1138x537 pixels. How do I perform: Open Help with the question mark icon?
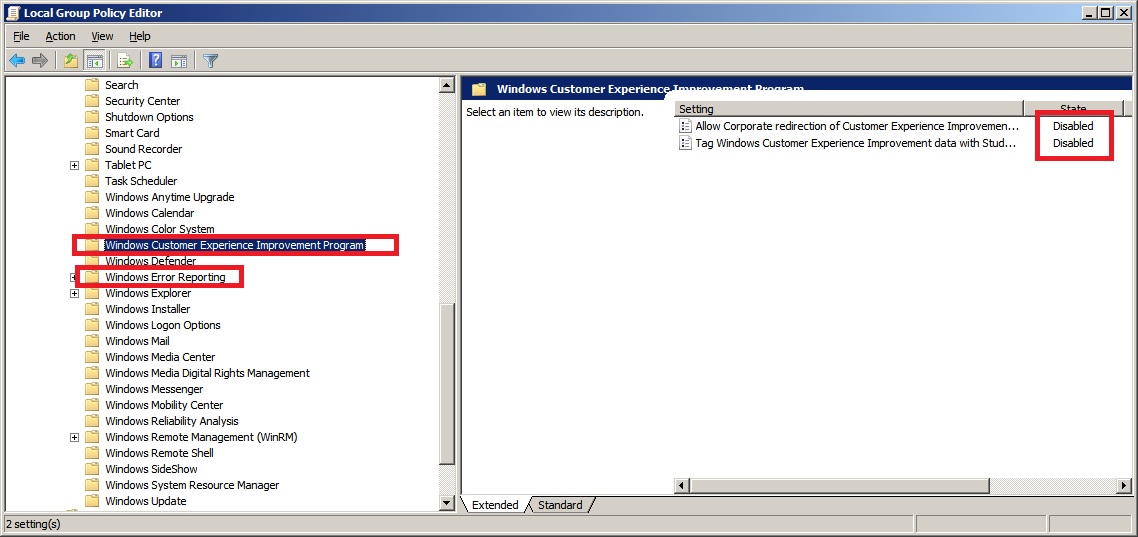pyautogui.click(x=155, y=60)
